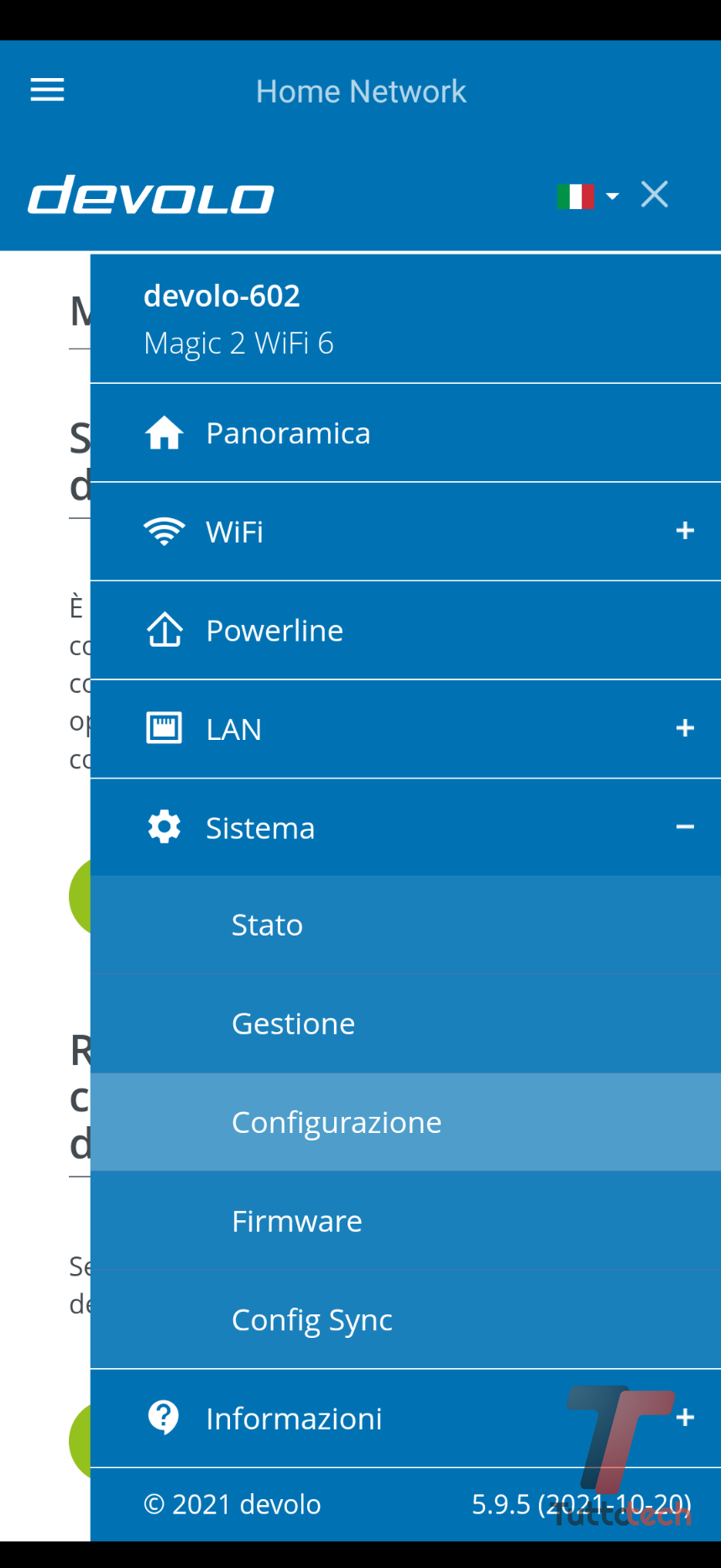
Task: Collapse the Sistema submenu minus
Action: coord(685,827)
